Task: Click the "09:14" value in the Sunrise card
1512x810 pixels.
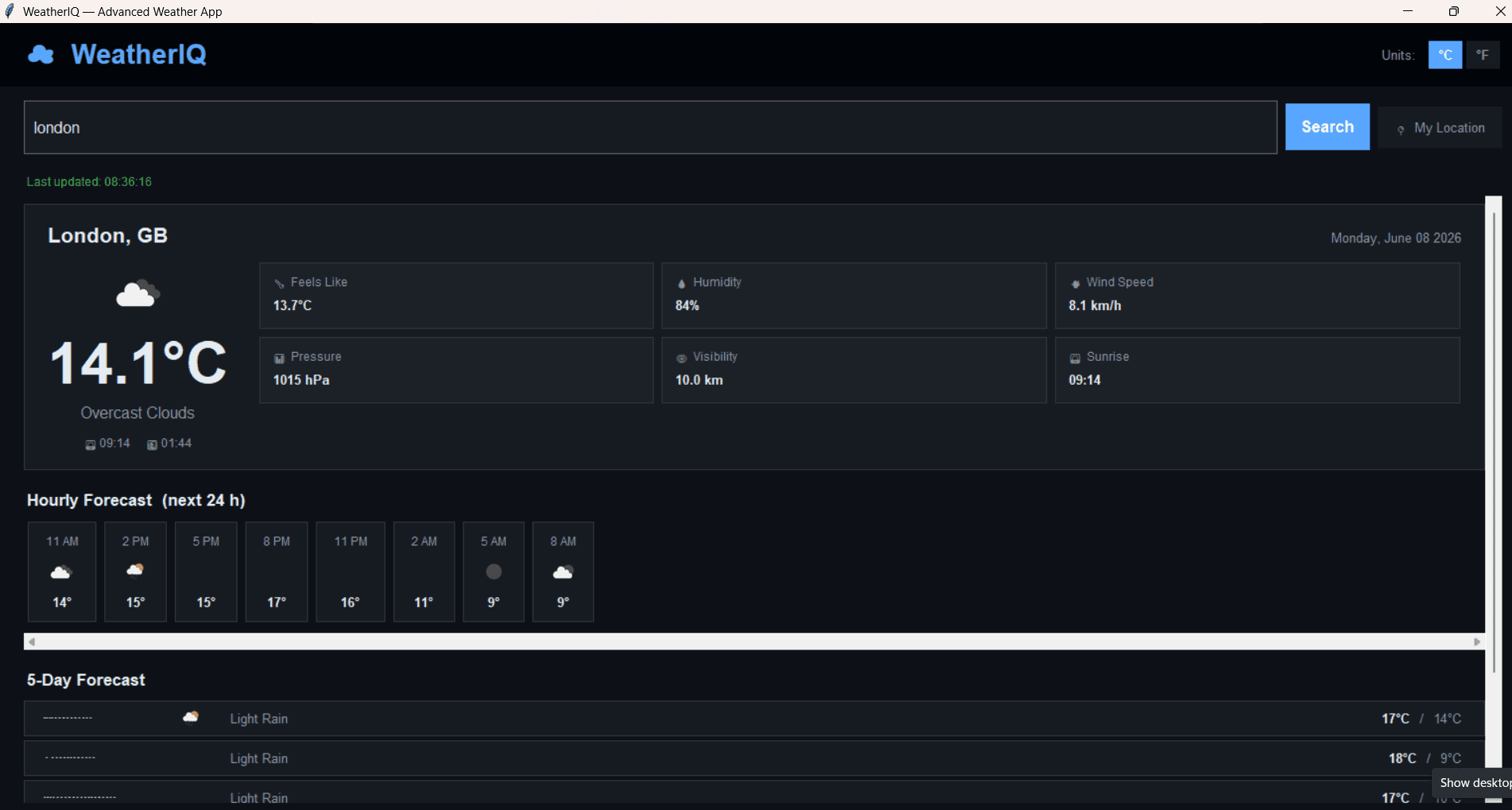Action: (x=1084, y=380)
